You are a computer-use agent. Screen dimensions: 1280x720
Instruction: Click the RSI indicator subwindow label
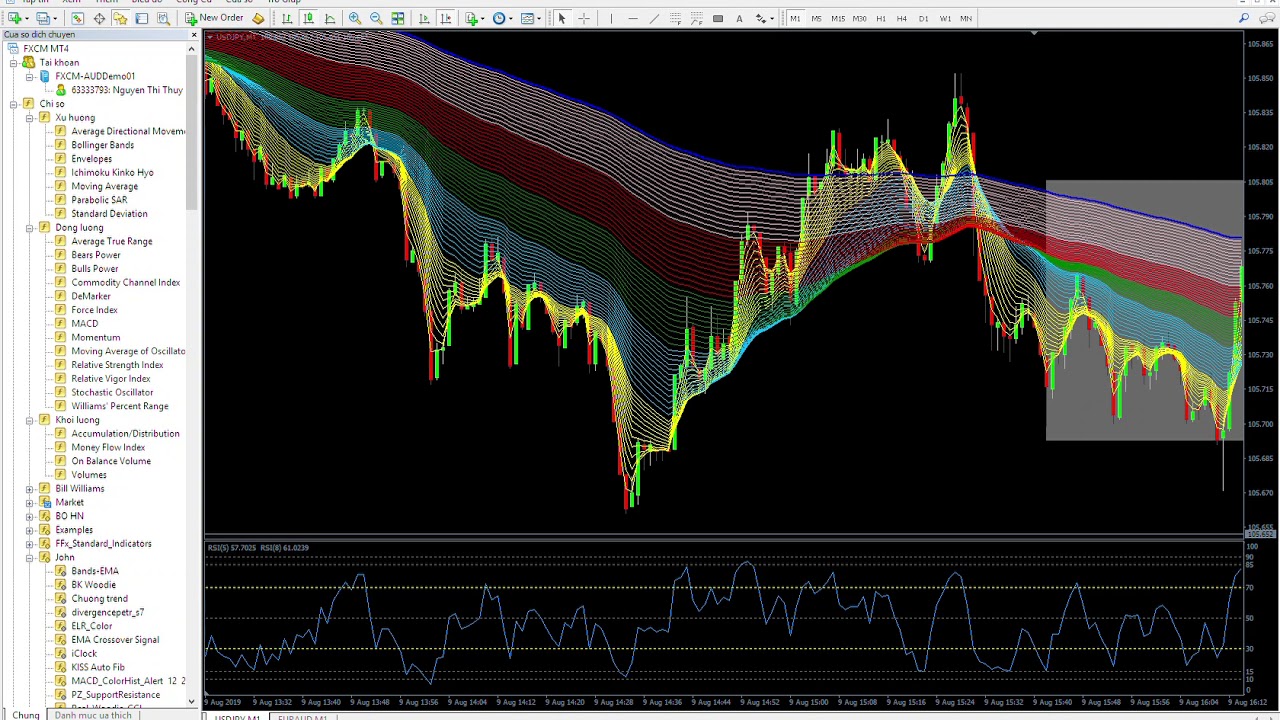pos(258,548)
